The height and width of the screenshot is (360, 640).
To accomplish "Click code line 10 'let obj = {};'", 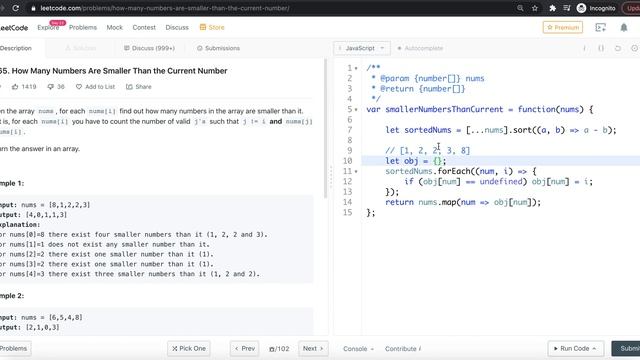I will 416,161.
